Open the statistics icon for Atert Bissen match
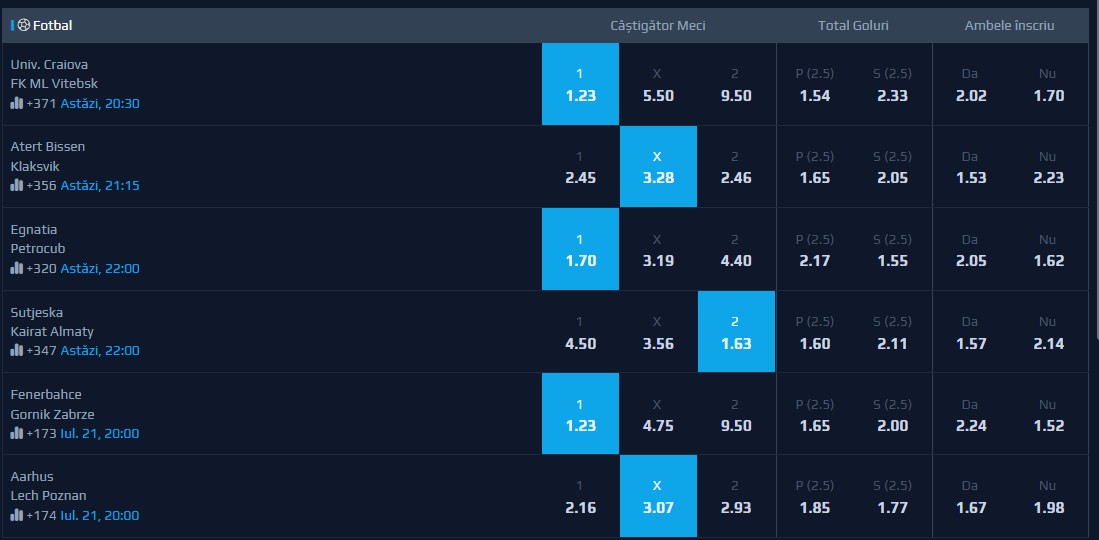The image size is (1099, 540). point(17,185)
